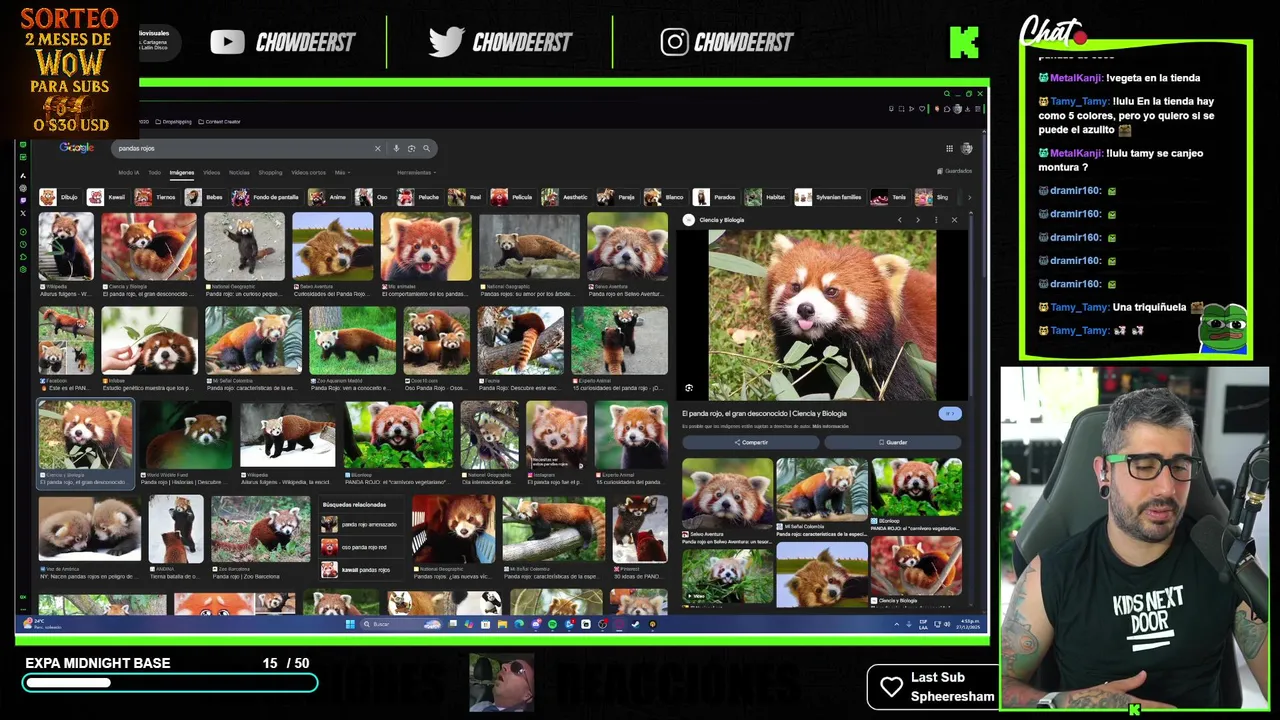
Task: Click the Guardar button under preview
Action: click(x=893, y=442)
